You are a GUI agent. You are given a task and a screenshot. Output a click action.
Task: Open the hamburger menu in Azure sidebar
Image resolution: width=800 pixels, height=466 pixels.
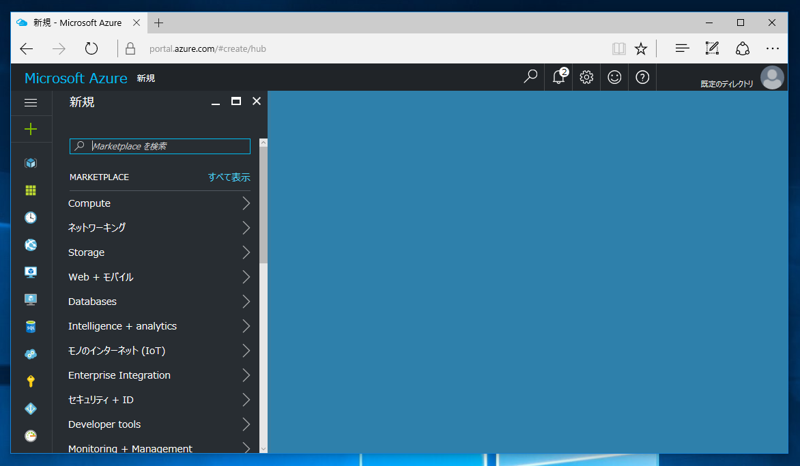[31, 103]
